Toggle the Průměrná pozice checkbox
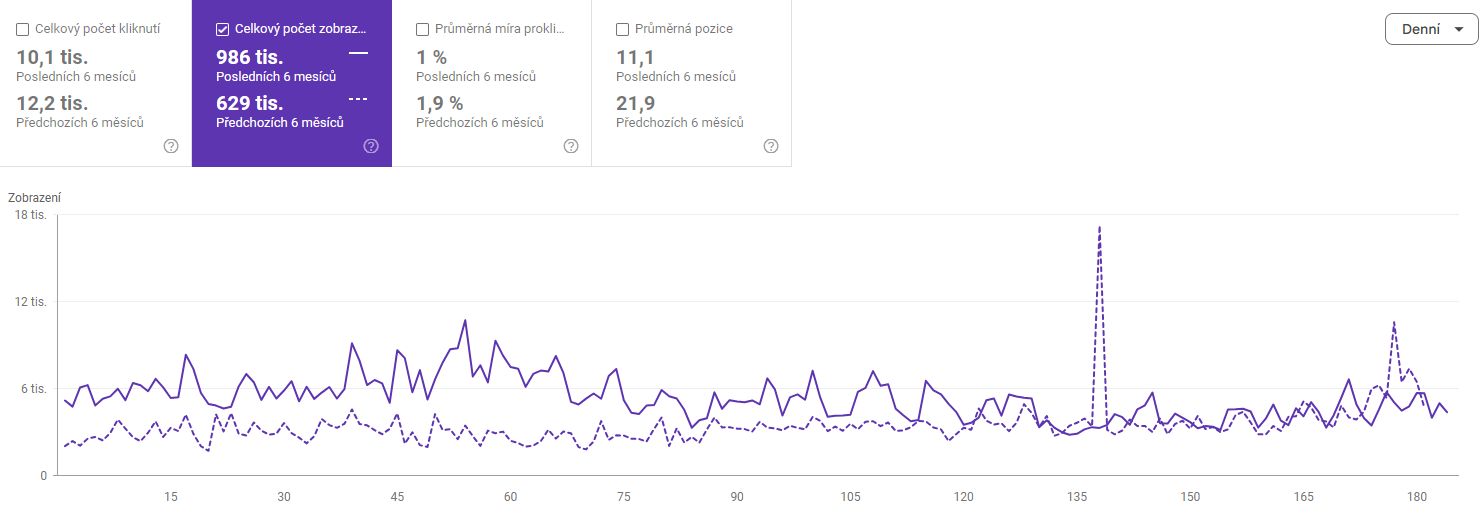1484x518 pixels. (623, 29)
